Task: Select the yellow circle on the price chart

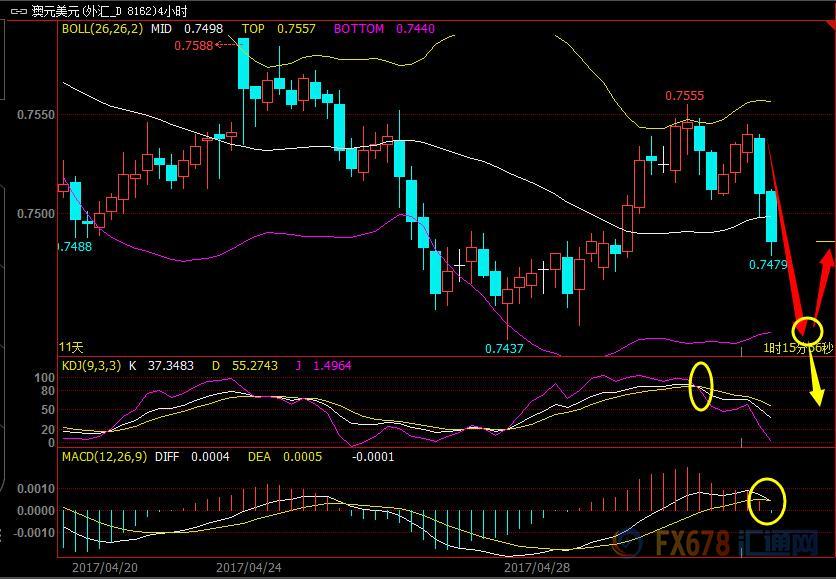Action: click(807, 329)
